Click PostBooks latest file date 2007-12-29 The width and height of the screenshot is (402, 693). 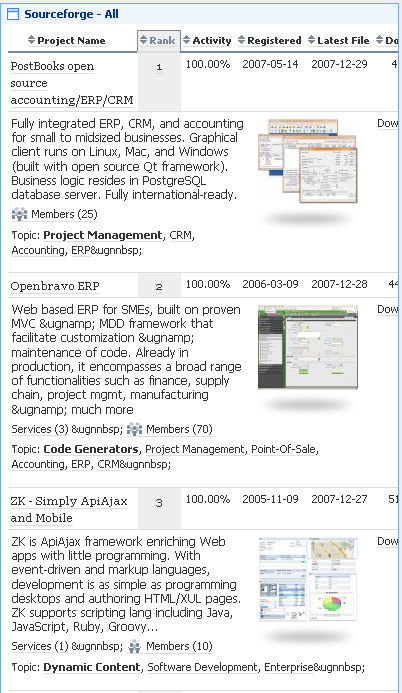(x=339, y=64)
